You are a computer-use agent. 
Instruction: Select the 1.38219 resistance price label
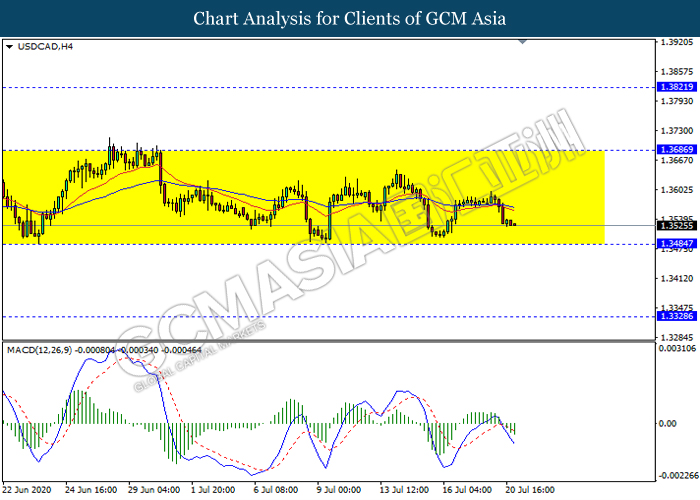[x=677, y=87]
